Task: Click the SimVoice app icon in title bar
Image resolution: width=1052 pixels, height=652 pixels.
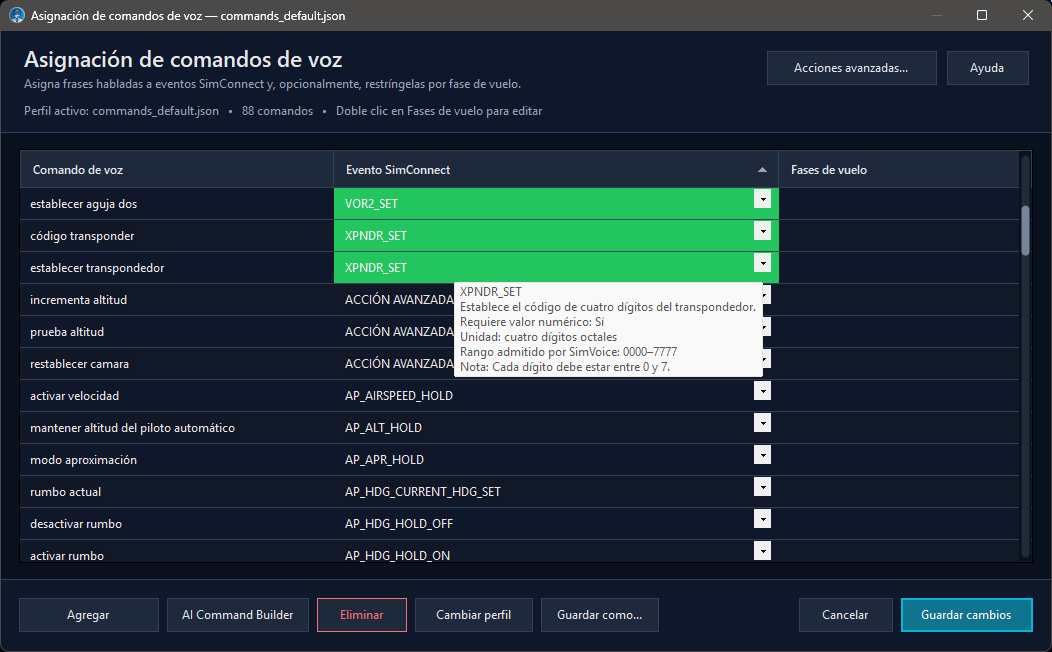Action: (17, 15)
